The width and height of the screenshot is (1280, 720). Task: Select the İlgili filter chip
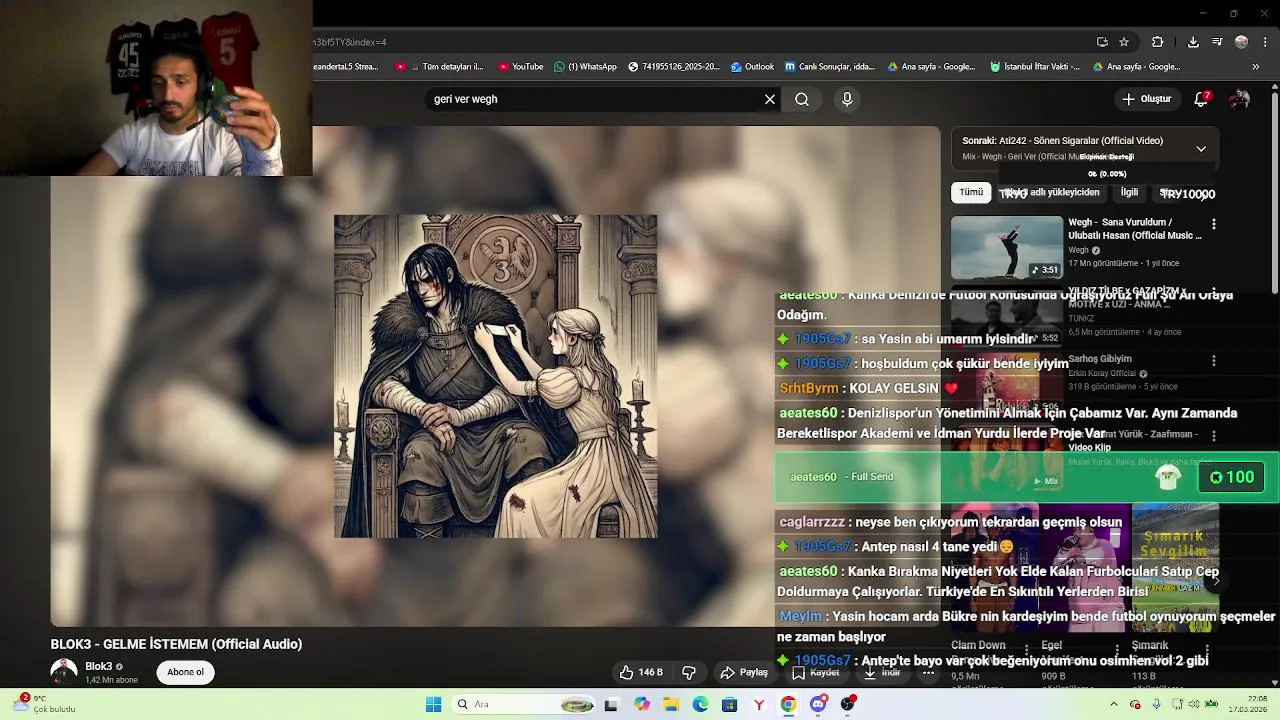(x=1129, y=192)
